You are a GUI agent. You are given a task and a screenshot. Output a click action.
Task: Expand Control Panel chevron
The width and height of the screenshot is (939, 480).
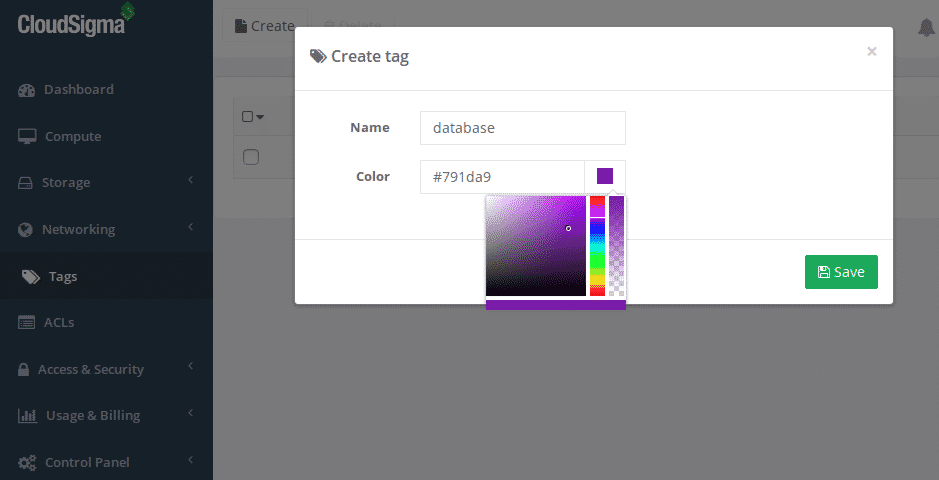pos(190,460)
